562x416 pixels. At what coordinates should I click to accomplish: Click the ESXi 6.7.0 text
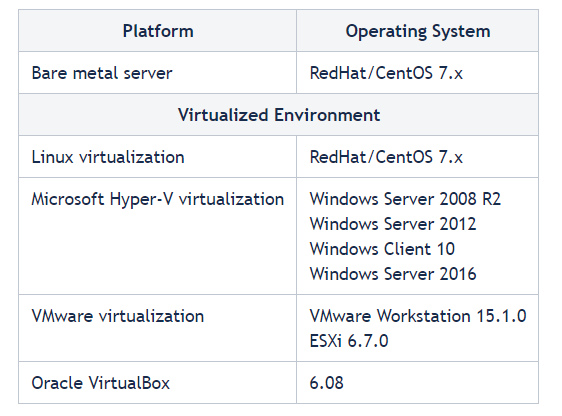click(x=349, y=341)
